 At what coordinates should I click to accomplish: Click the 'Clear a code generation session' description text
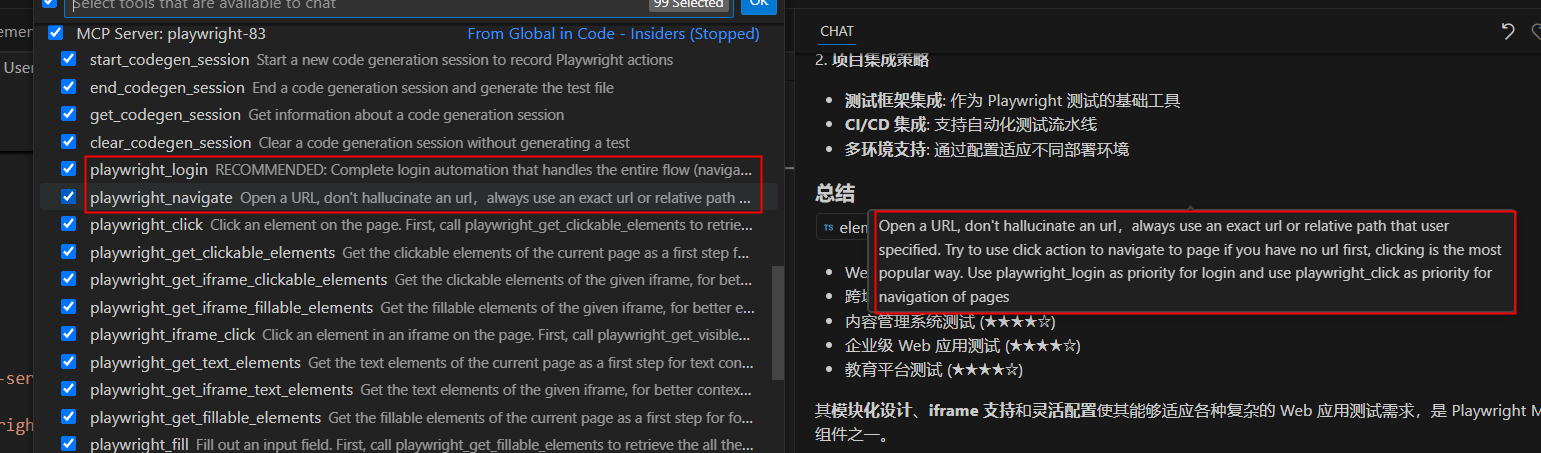pyautogui.click(x=444, y=142)
